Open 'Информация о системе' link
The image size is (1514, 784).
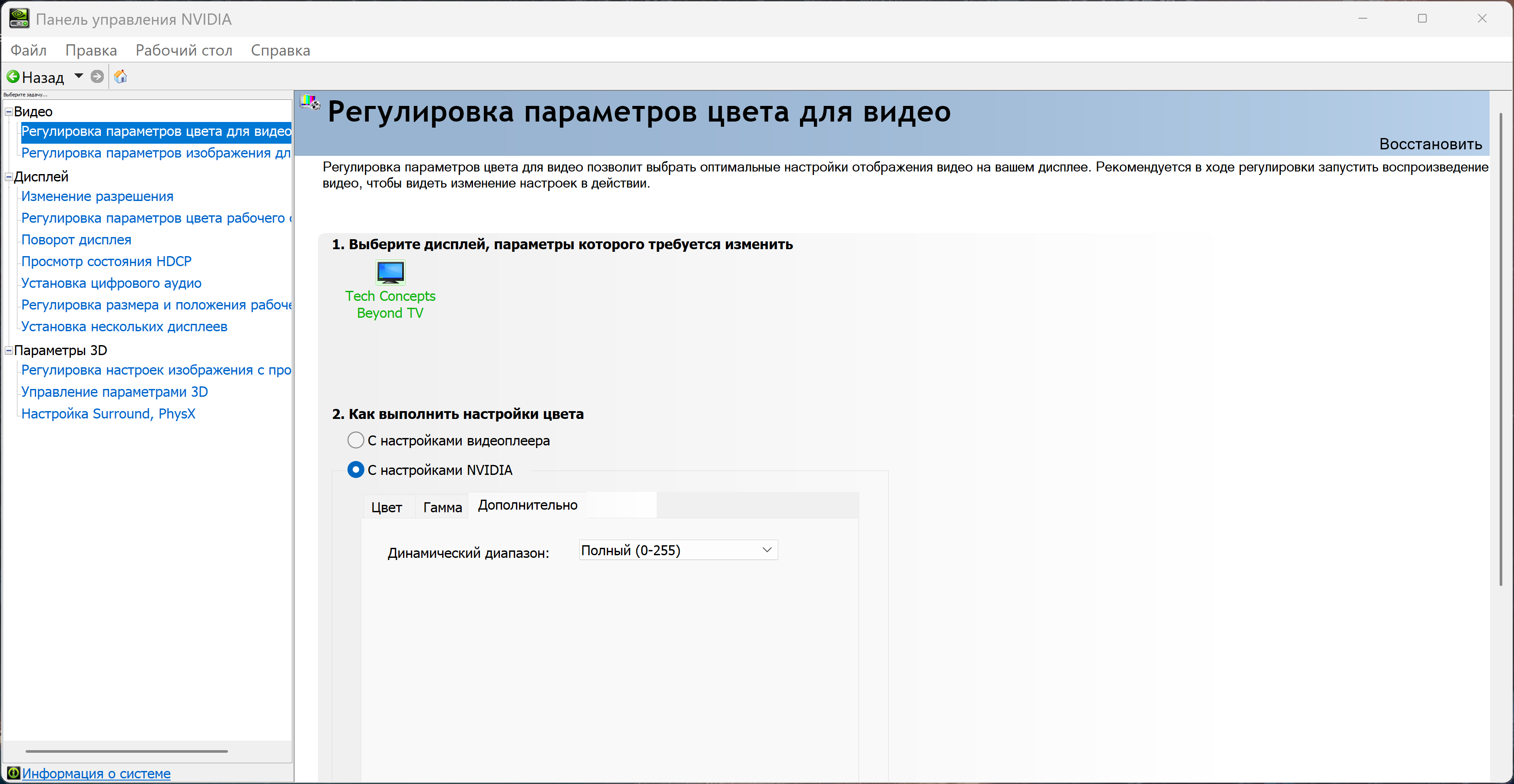(x=96, y=774)
